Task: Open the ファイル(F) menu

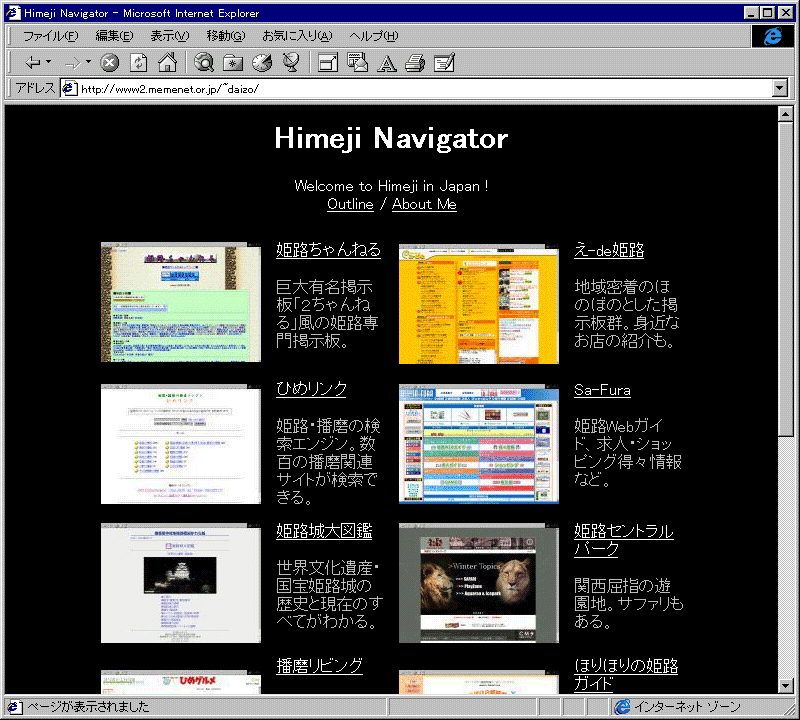Action: tap(51, 36)
